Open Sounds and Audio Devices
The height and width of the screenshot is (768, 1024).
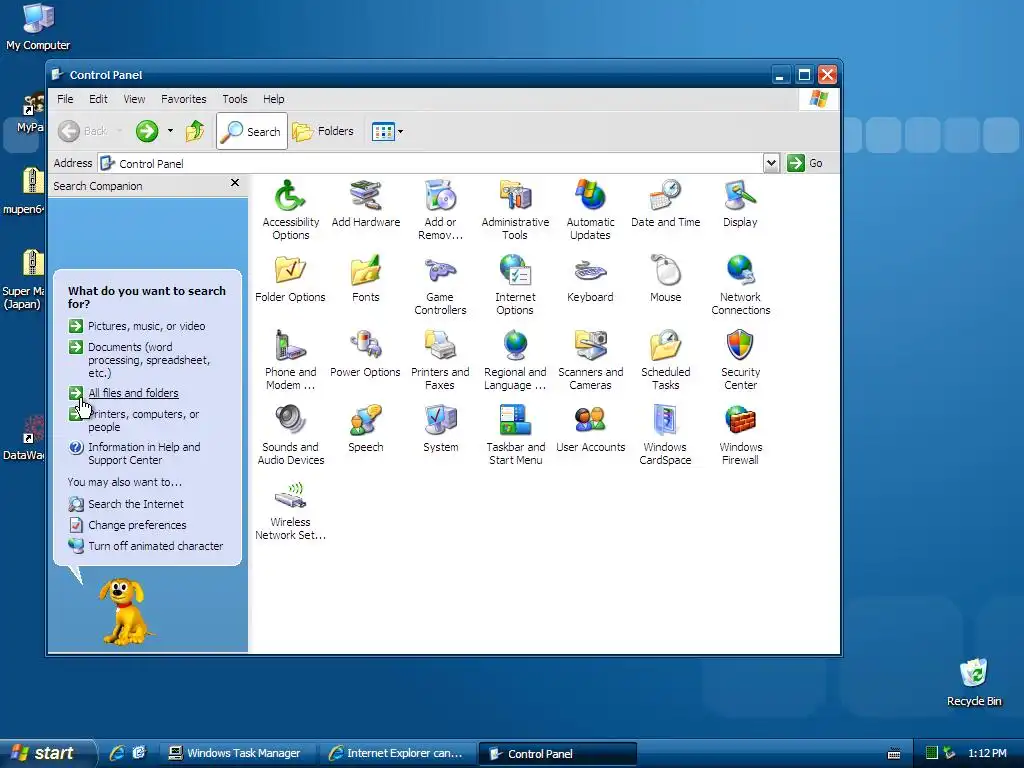[291, 435]
